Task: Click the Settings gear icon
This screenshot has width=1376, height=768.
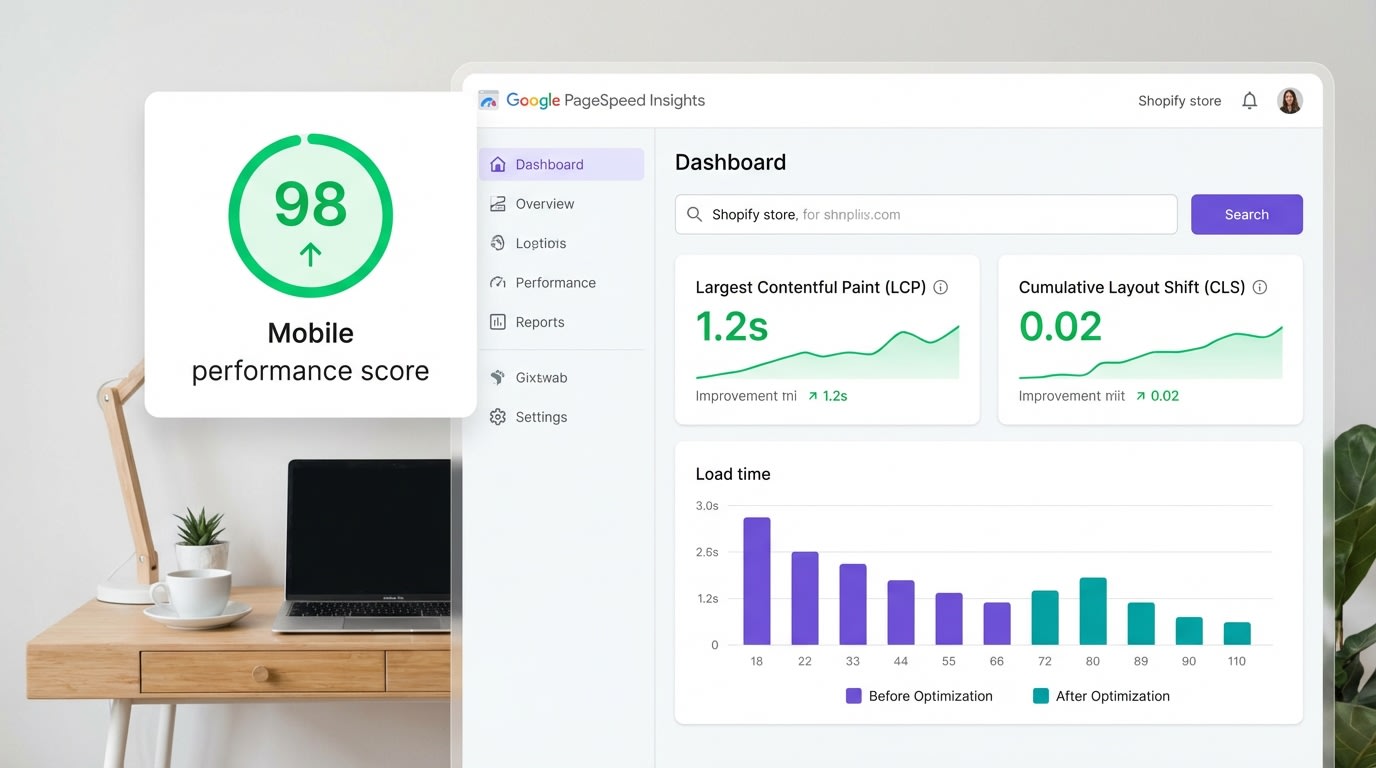Action: tap(498, 417)
